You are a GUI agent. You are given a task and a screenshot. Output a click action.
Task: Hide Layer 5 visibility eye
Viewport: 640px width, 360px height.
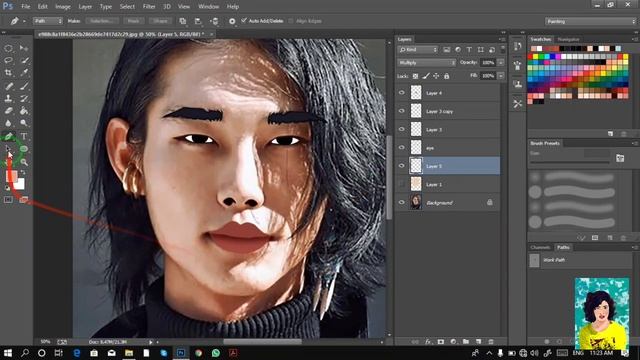click(402, 166)
